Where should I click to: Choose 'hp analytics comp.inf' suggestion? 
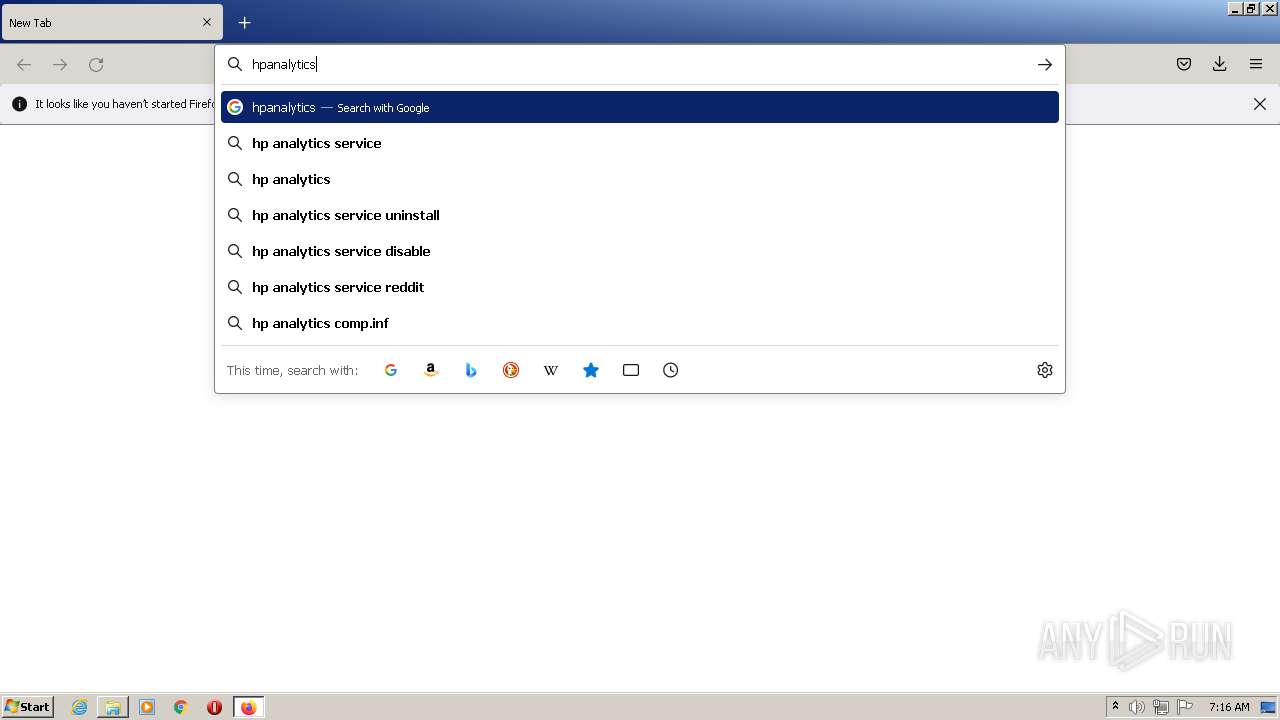pyautogui.click(x=640, y=323)
